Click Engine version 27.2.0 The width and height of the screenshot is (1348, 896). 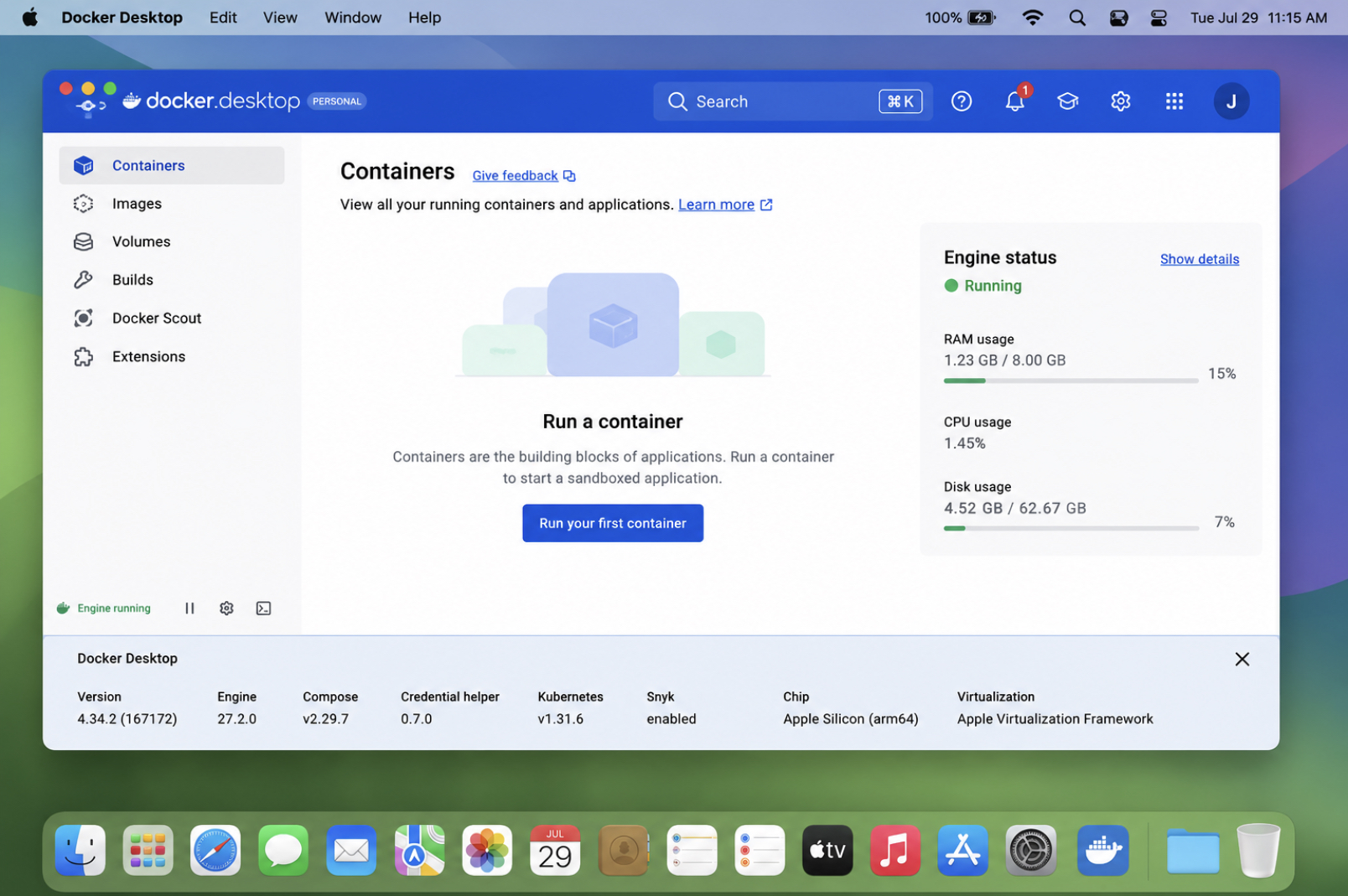237,719
